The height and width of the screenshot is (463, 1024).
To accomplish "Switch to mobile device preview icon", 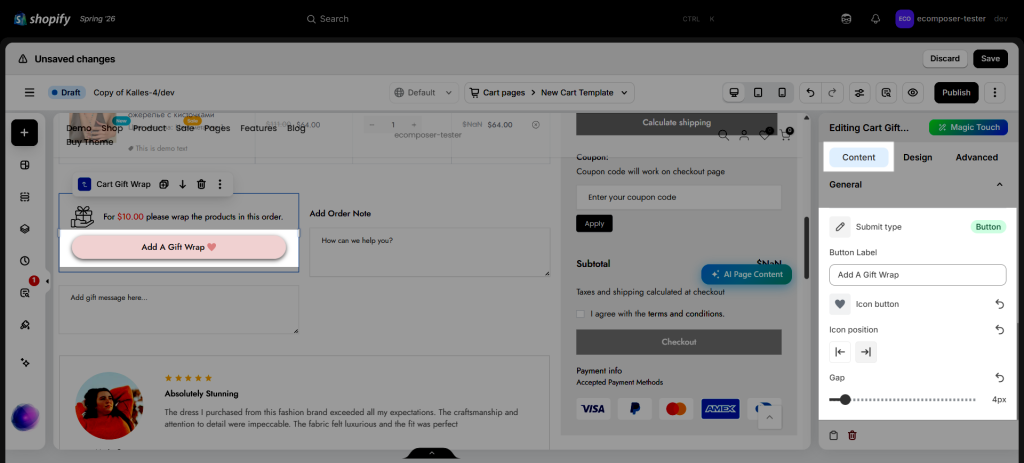I will [782, 93].
